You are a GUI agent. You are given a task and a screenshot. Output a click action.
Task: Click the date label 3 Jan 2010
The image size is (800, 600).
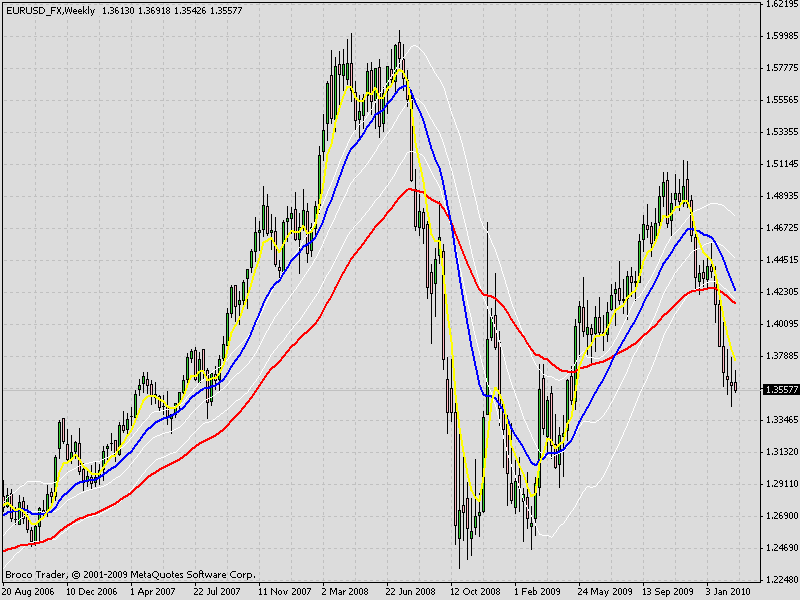(x=729, y=592)
